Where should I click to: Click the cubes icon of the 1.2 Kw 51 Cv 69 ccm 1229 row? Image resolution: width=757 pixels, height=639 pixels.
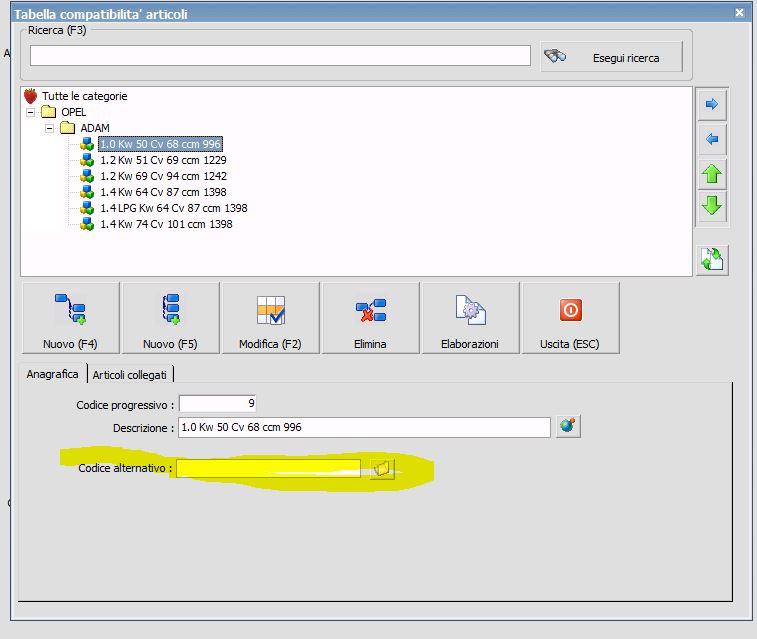(x=87, y=160)
